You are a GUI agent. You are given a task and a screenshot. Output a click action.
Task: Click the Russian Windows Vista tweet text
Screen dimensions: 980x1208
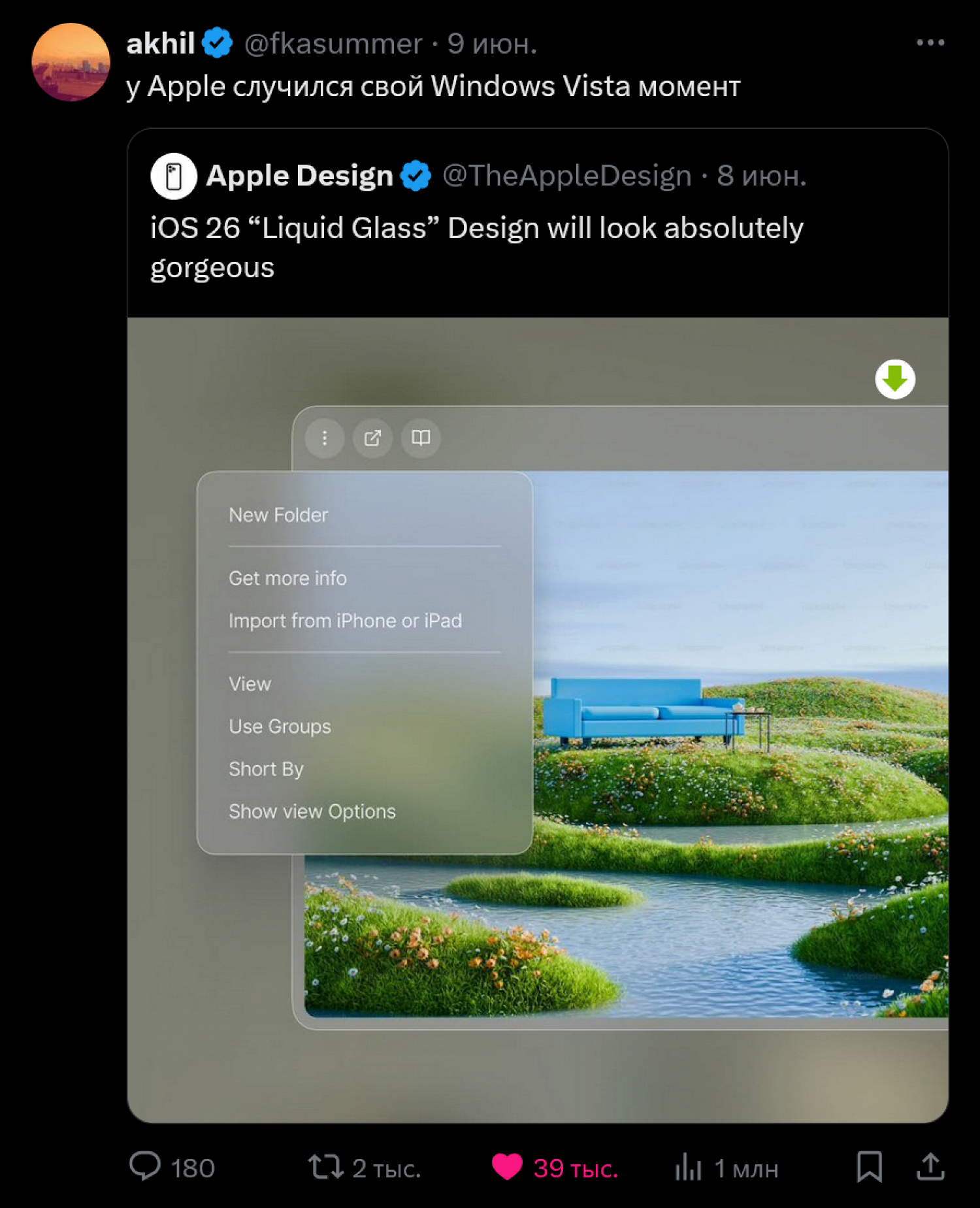pos(433,86)
